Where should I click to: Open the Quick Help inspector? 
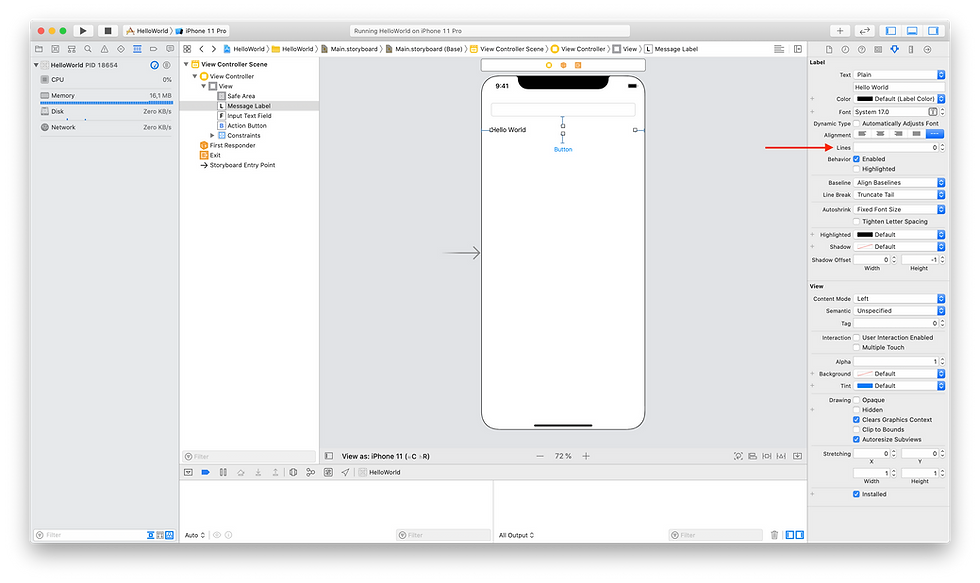pos(861,49)
